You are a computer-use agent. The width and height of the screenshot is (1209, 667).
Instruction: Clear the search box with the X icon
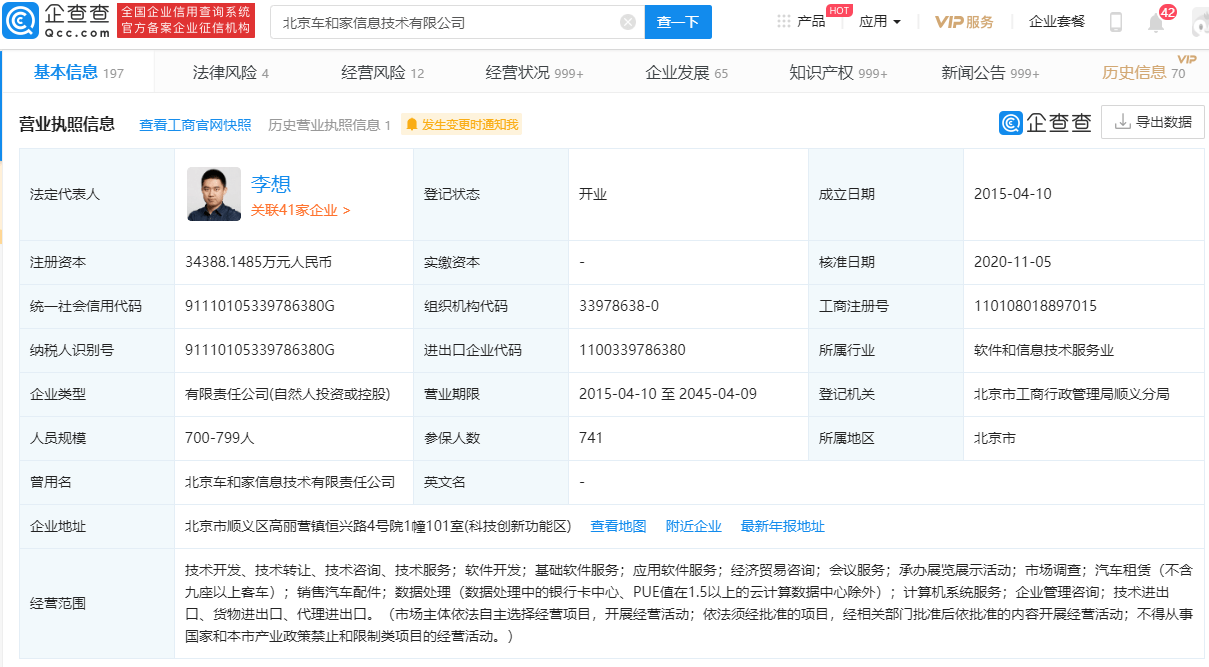tap(627, 22)
